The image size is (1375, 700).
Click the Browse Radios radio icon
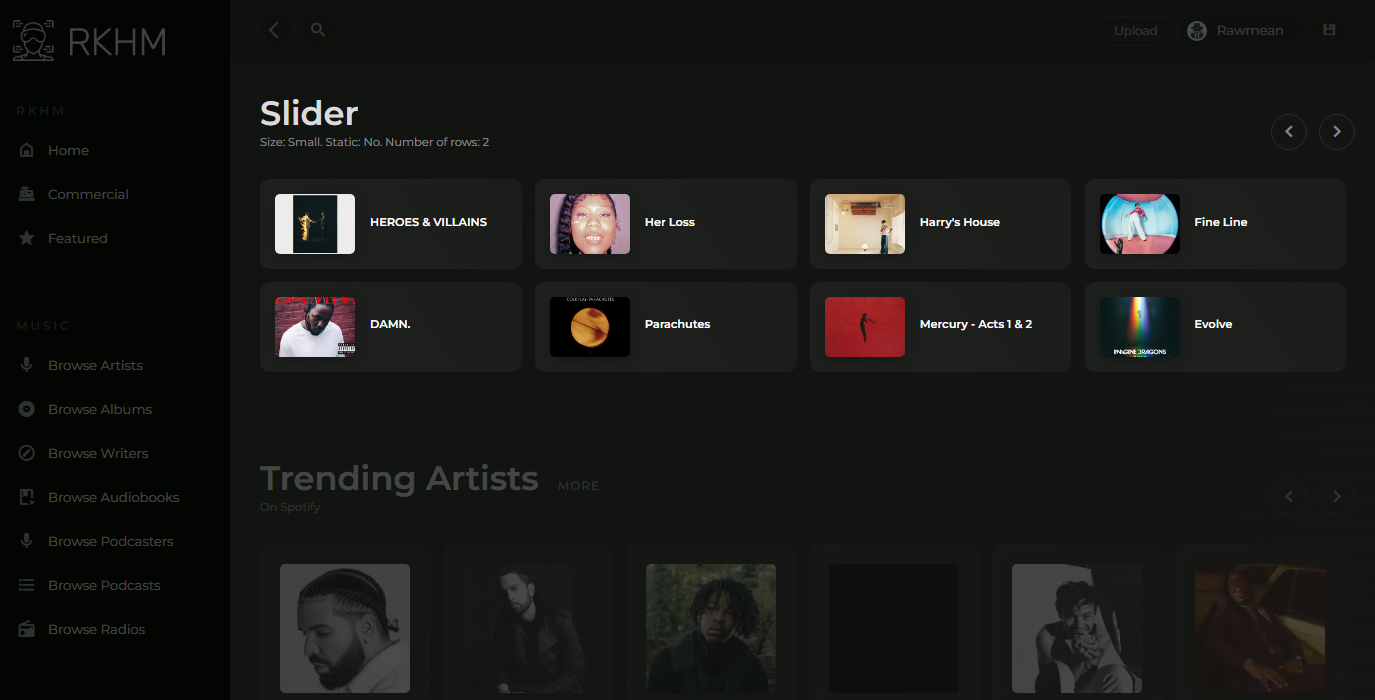[x=27, y=629]
